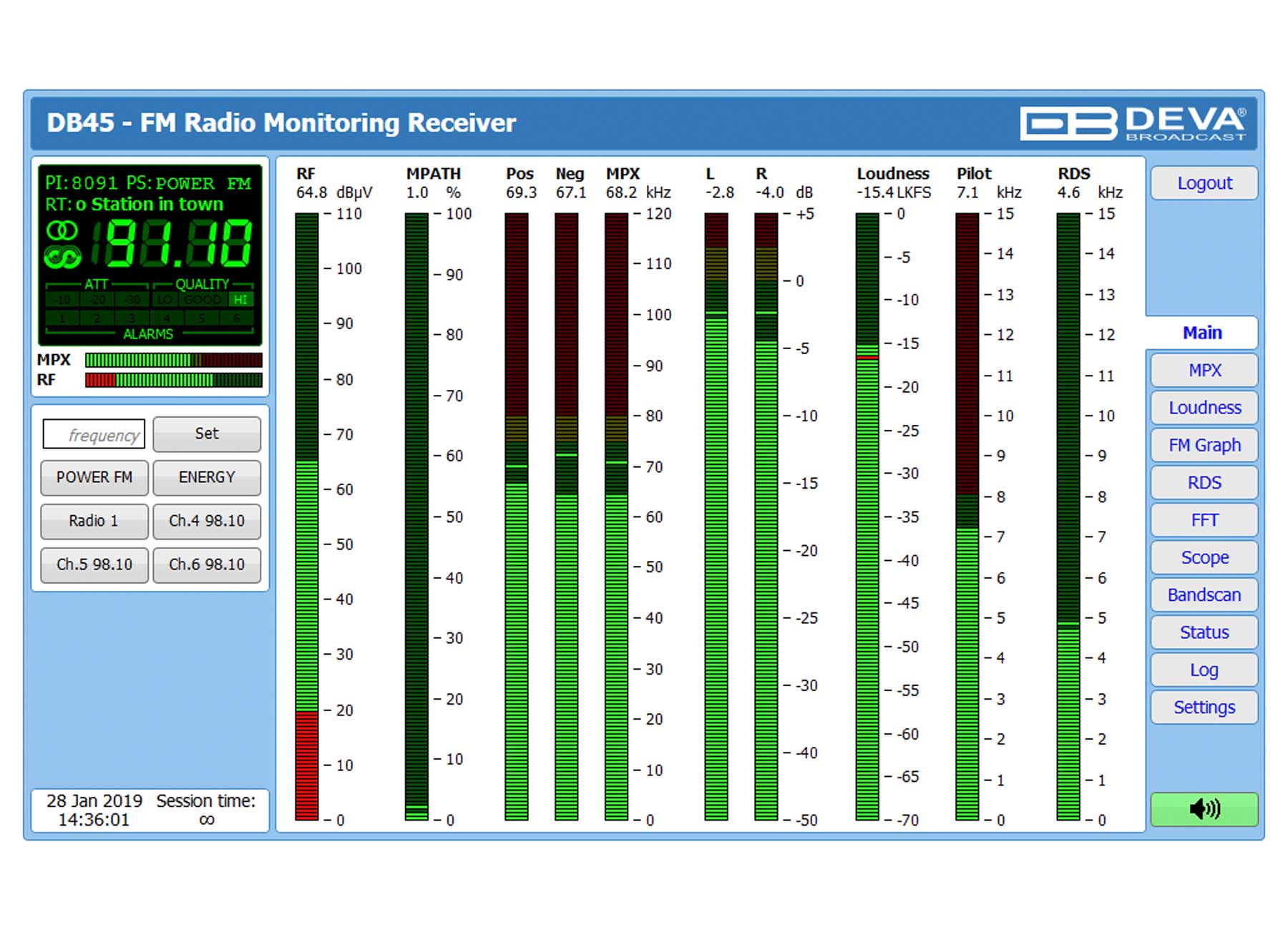The image size is (1288, 930).
Task: Open the FFT tab
Action: [1204, 520]
